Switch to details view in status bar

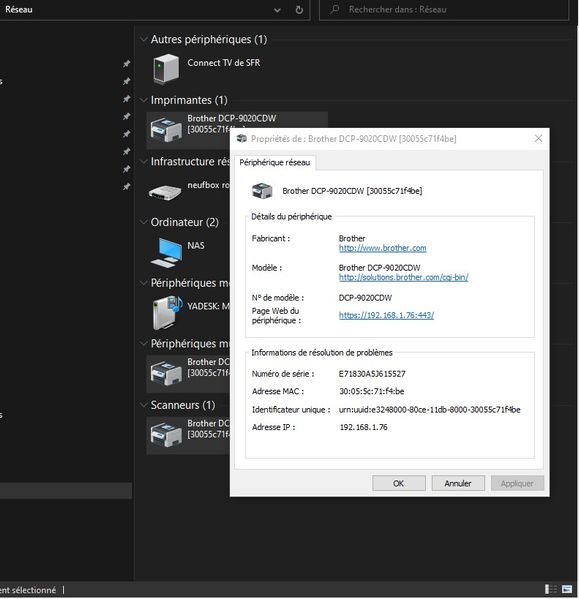(551, 589)
